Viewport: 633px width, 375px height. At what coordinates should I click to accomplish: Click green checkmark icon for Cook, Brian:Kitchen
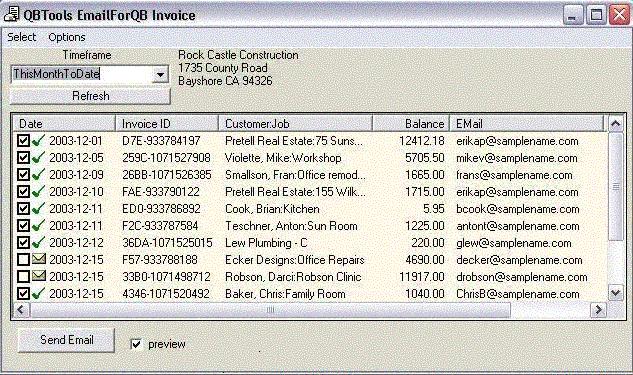click(x=38, y=208)
